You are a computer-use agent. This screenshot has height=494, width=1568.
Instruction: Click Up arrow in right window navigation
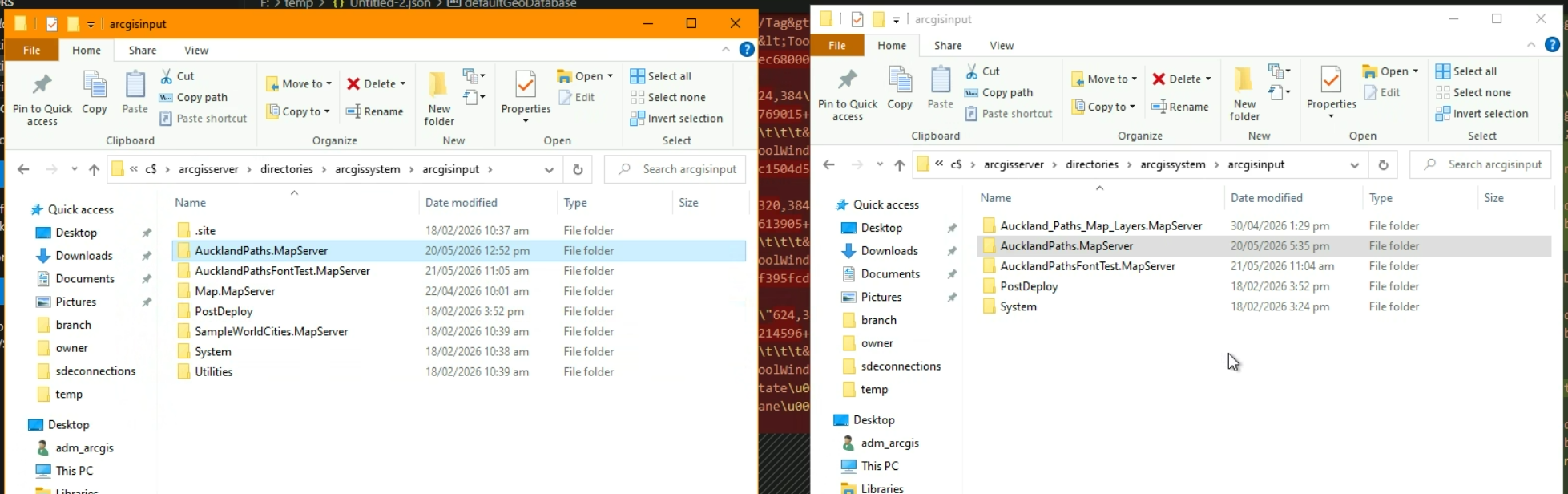[899, 164]
